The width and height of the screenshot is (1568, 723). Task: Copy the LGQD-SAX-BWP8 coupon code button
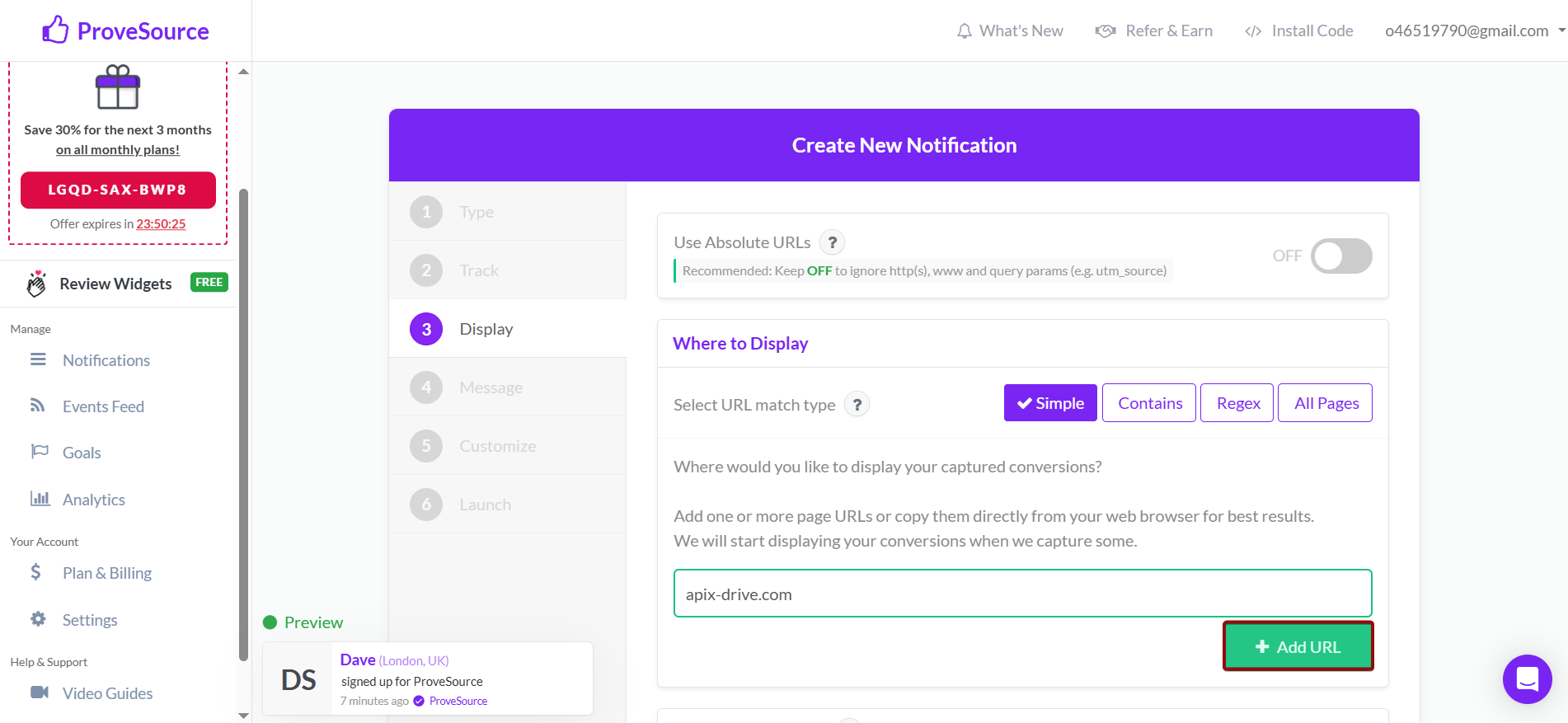click(x=118, y=190)
